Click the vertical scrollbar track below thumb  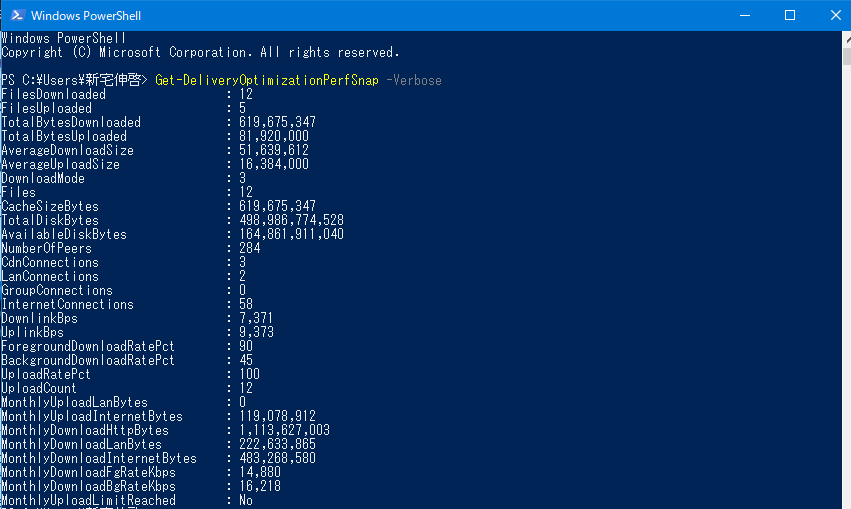(847, 288)
